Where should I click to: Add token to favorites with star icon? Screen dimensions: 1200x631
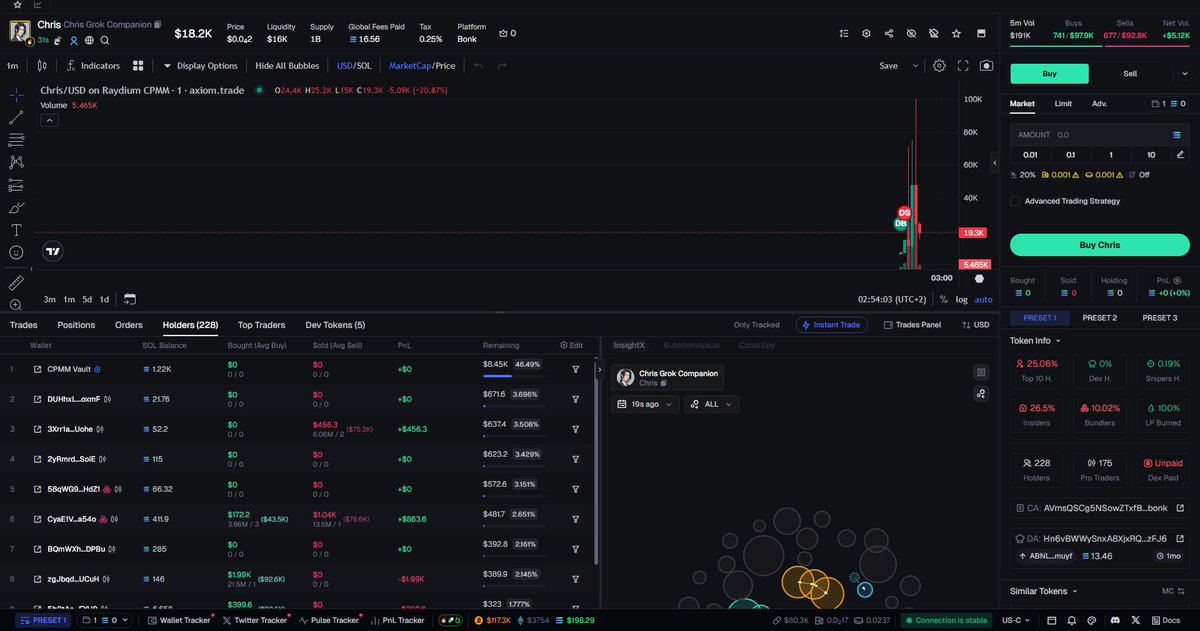coord(957,33)
